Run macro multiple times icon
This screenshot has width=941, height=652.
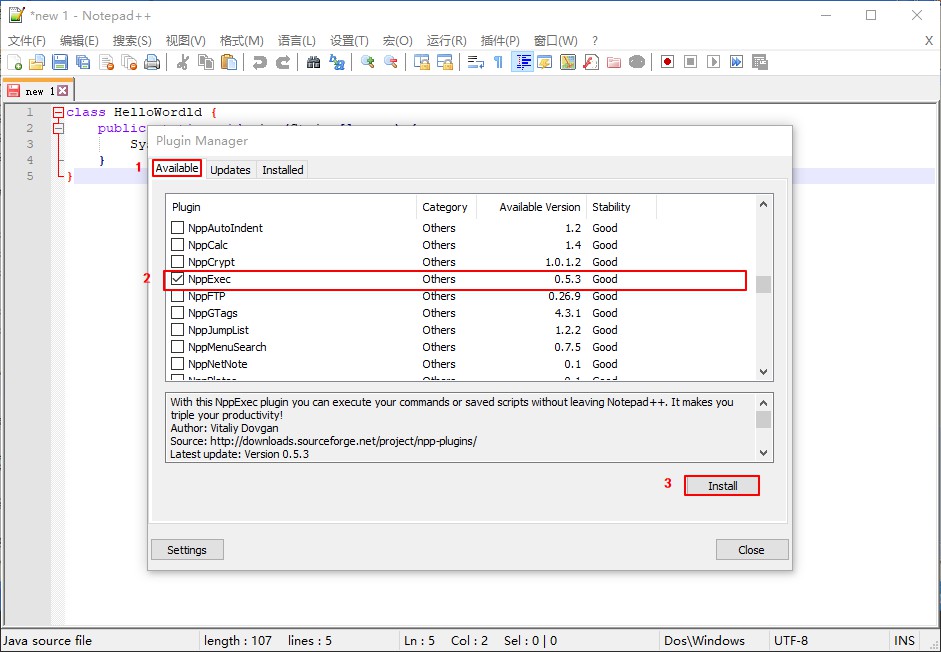click(736, 62)
